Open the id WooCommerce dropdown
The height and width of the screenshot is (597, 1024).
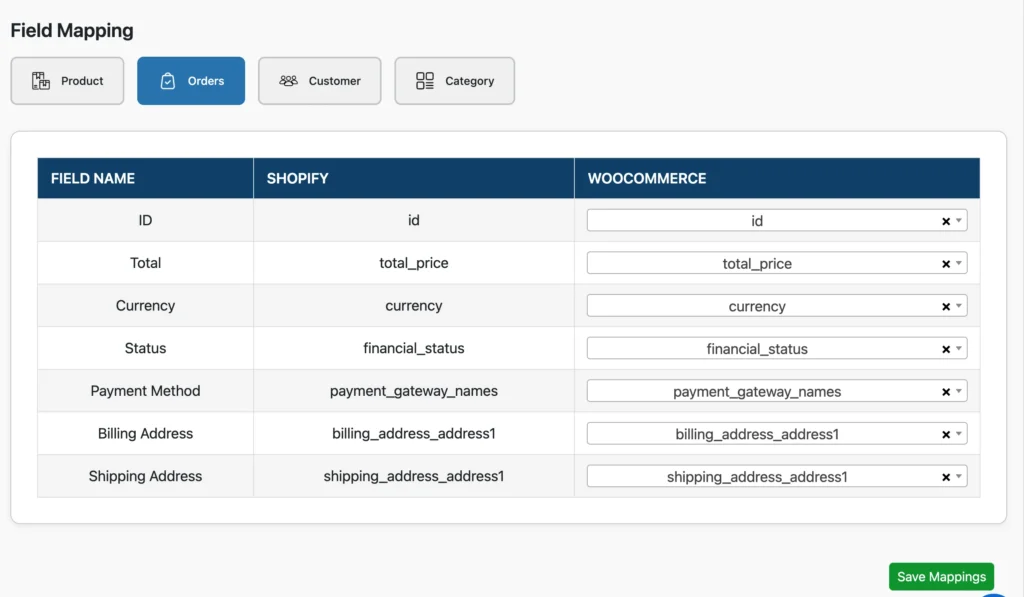click(960, 220)
